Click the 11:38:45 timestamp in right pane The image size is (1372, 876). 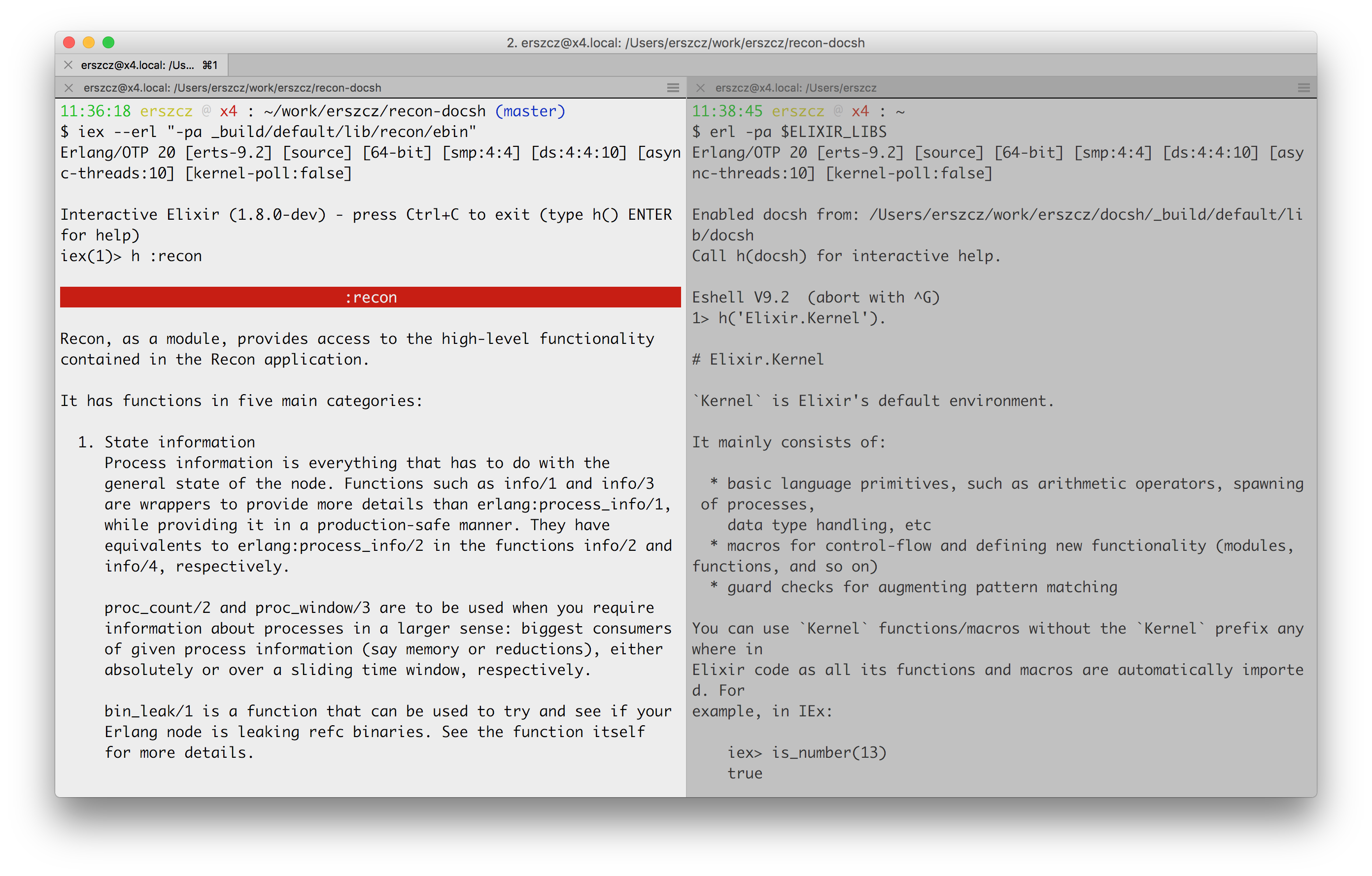[x=727, y=111]
